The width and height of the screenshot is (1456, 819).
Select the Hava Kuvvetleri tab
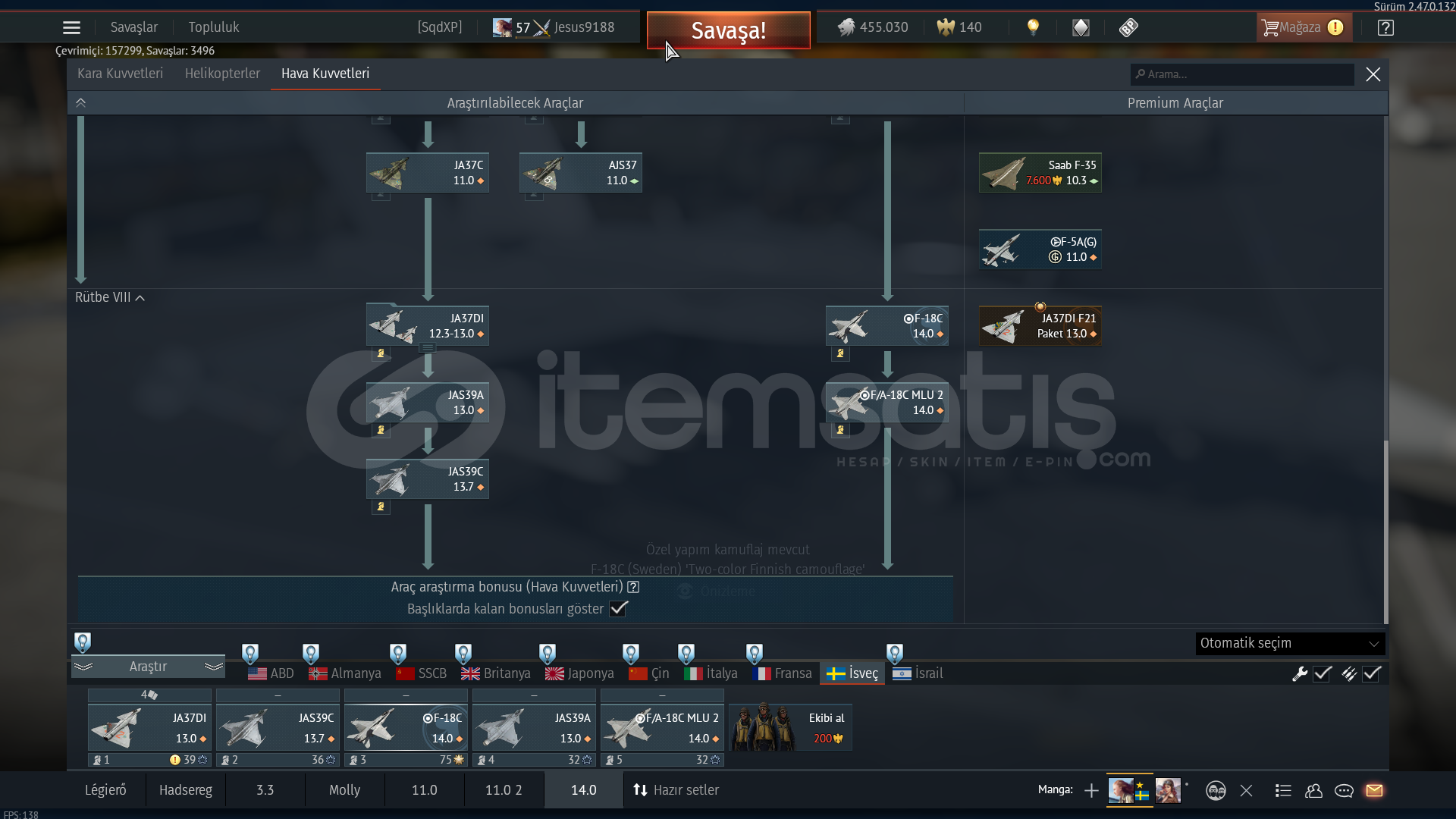(x=325, y=74)
